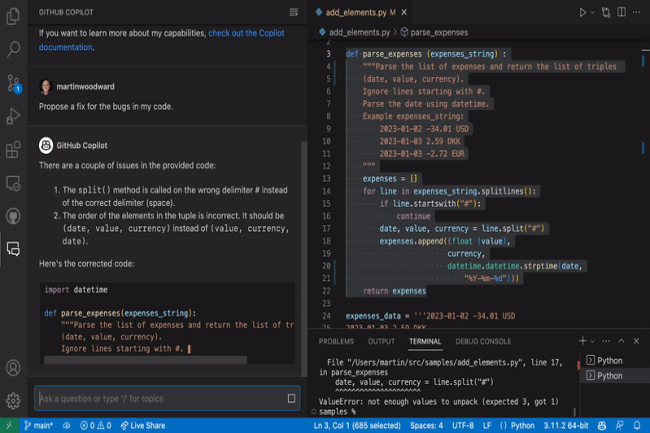Close the terminal panel

tap(636, 341)
